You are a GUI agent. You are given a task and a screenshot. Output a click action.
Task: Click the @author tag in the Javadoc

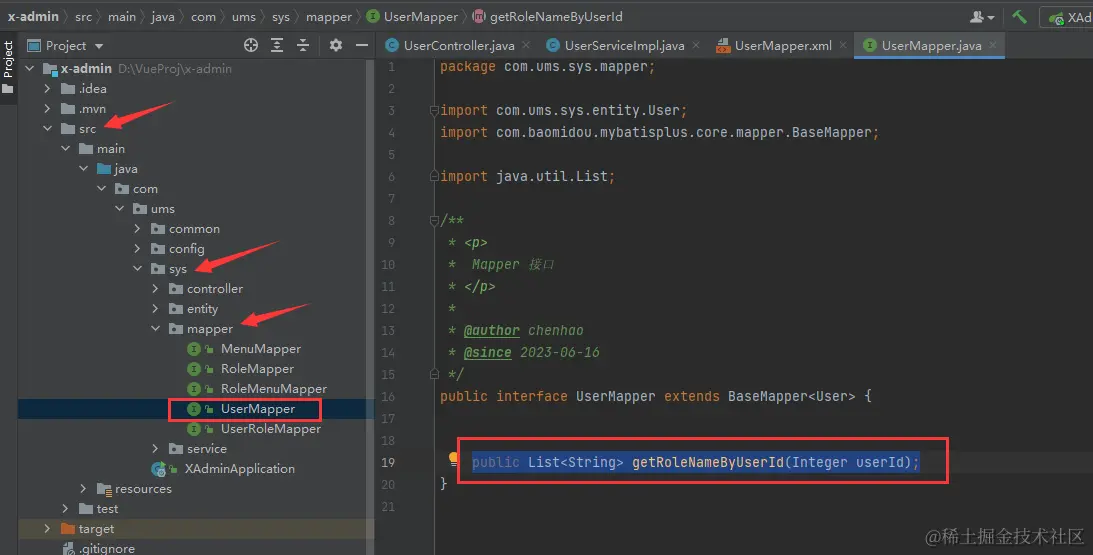(491, 330)
